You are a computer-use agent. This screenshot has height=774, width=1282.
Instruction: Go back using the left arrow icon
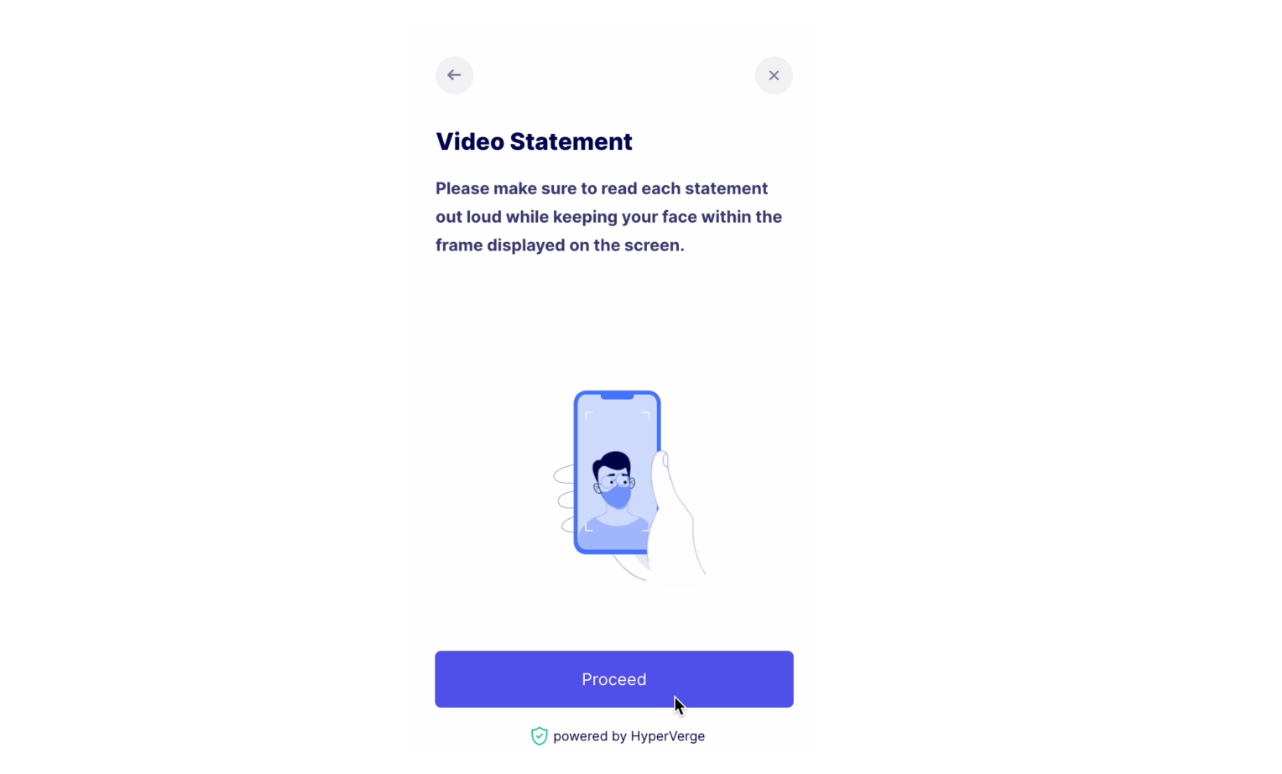[454, 75]
